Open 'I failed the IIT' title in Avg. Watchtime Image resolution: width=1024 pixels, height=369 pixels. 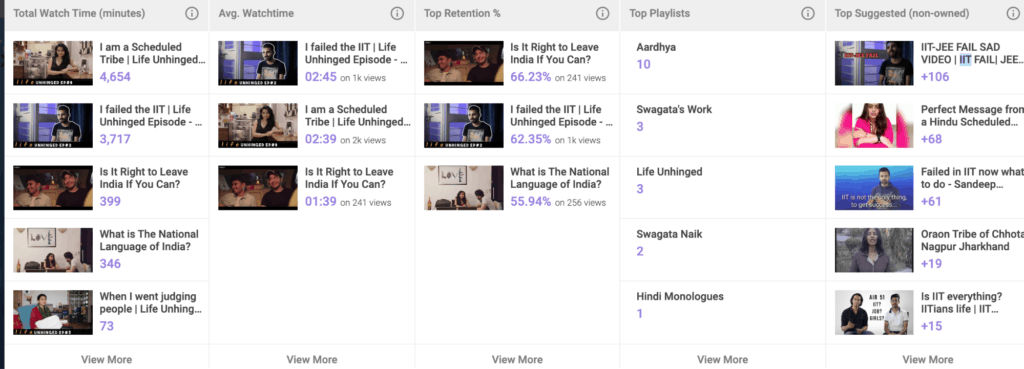click(357, 54)
